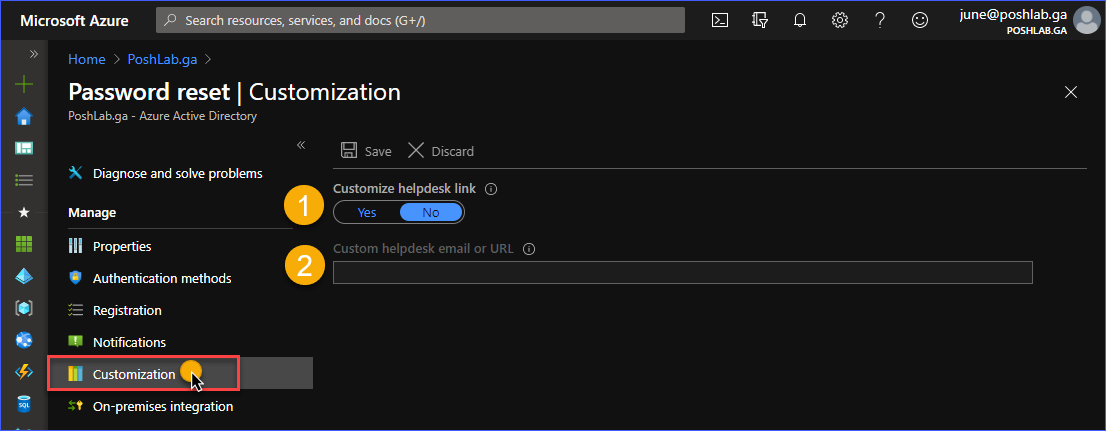Screen dimensions: 1106x431
Task: Expand the left portal sidebar
Action: coord(33,54)
